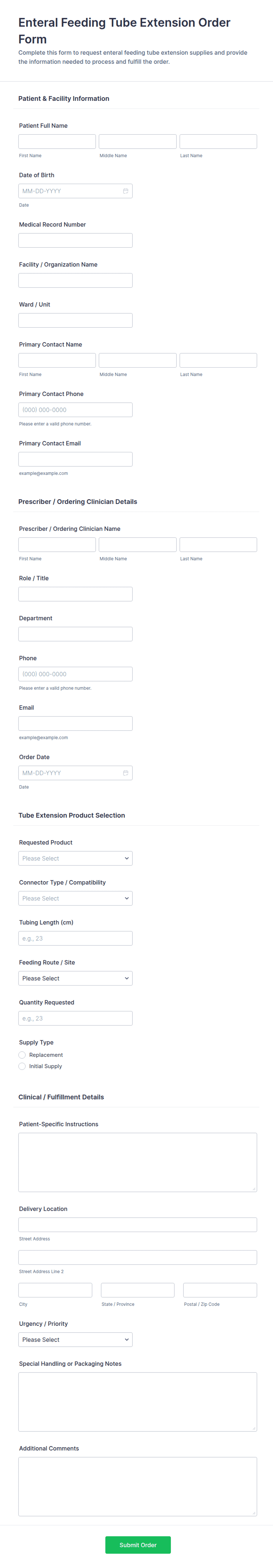Click the Delivery Location street address field
The width and height of the screenshot is (273, 1568).
tap(137, 1225)
